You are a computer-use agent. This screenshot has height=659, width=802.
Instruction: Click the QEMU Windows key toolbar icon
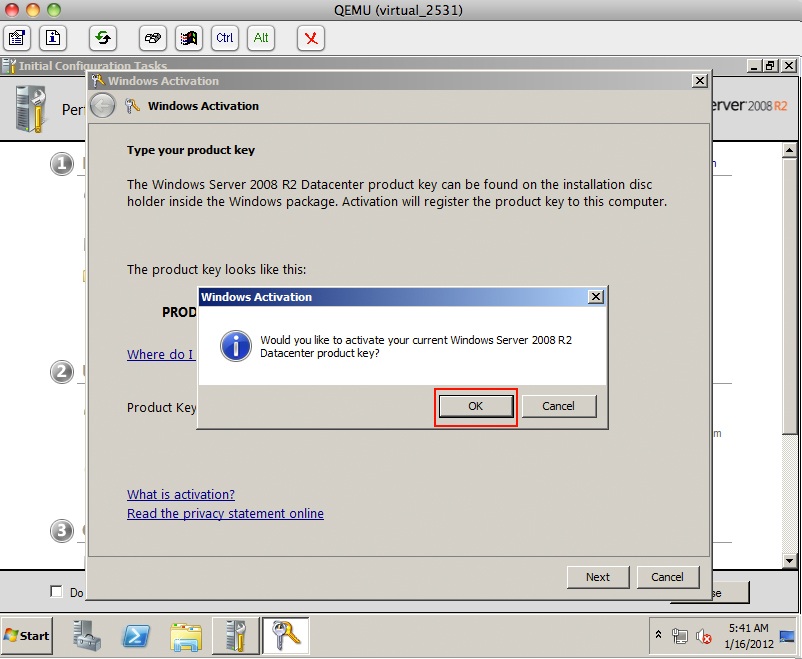tap(189, 38)
